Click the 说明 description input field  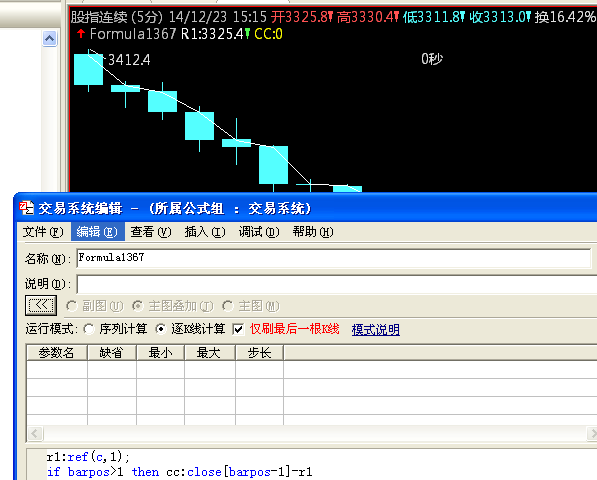[x=337, y=284]
